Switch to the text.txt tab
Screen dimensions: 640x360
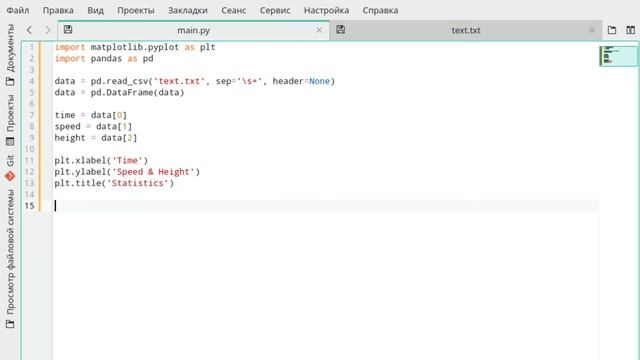tap(466, 30)
